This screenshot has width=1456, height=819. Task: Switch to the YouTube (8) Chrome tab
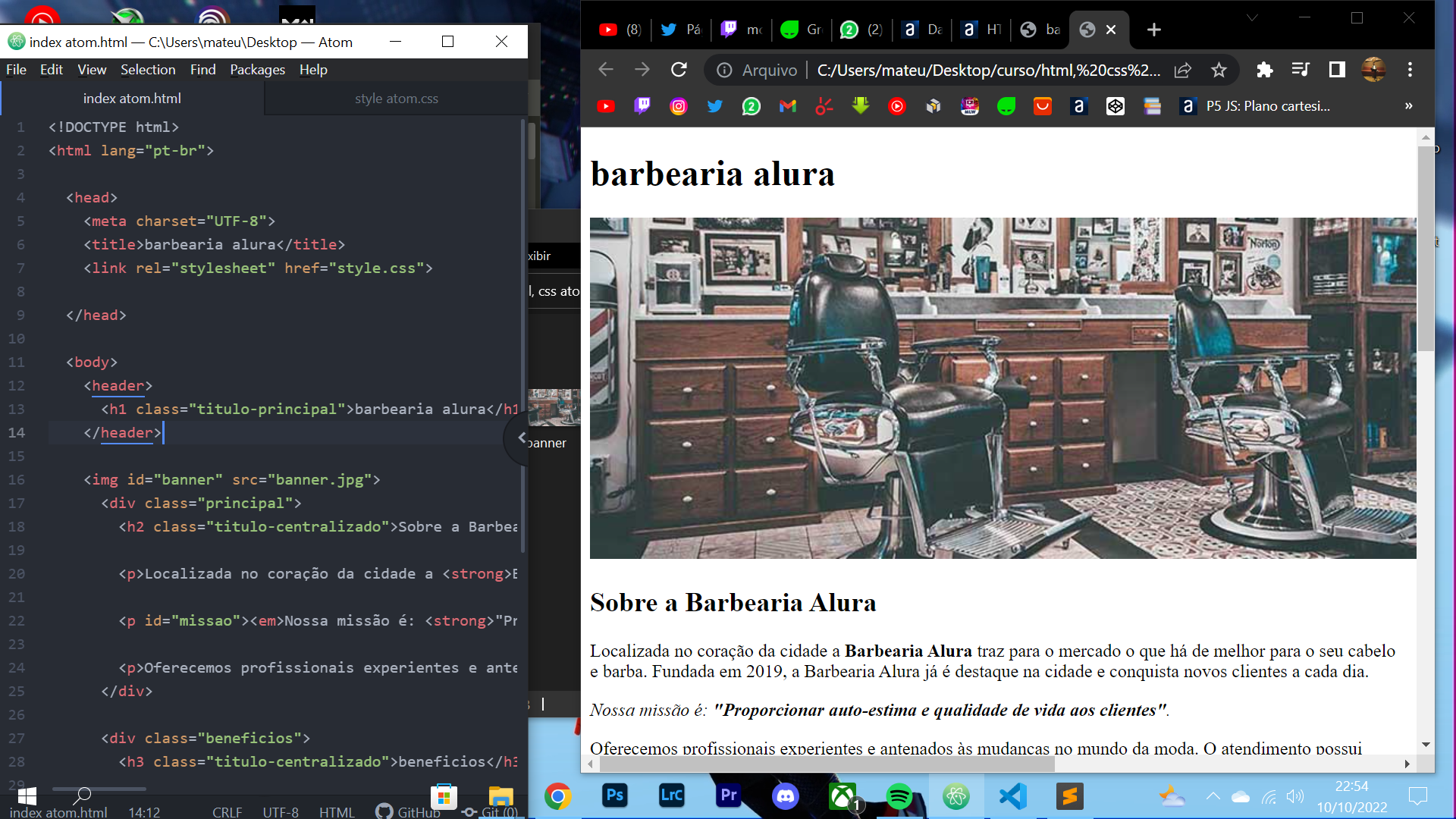620,30
